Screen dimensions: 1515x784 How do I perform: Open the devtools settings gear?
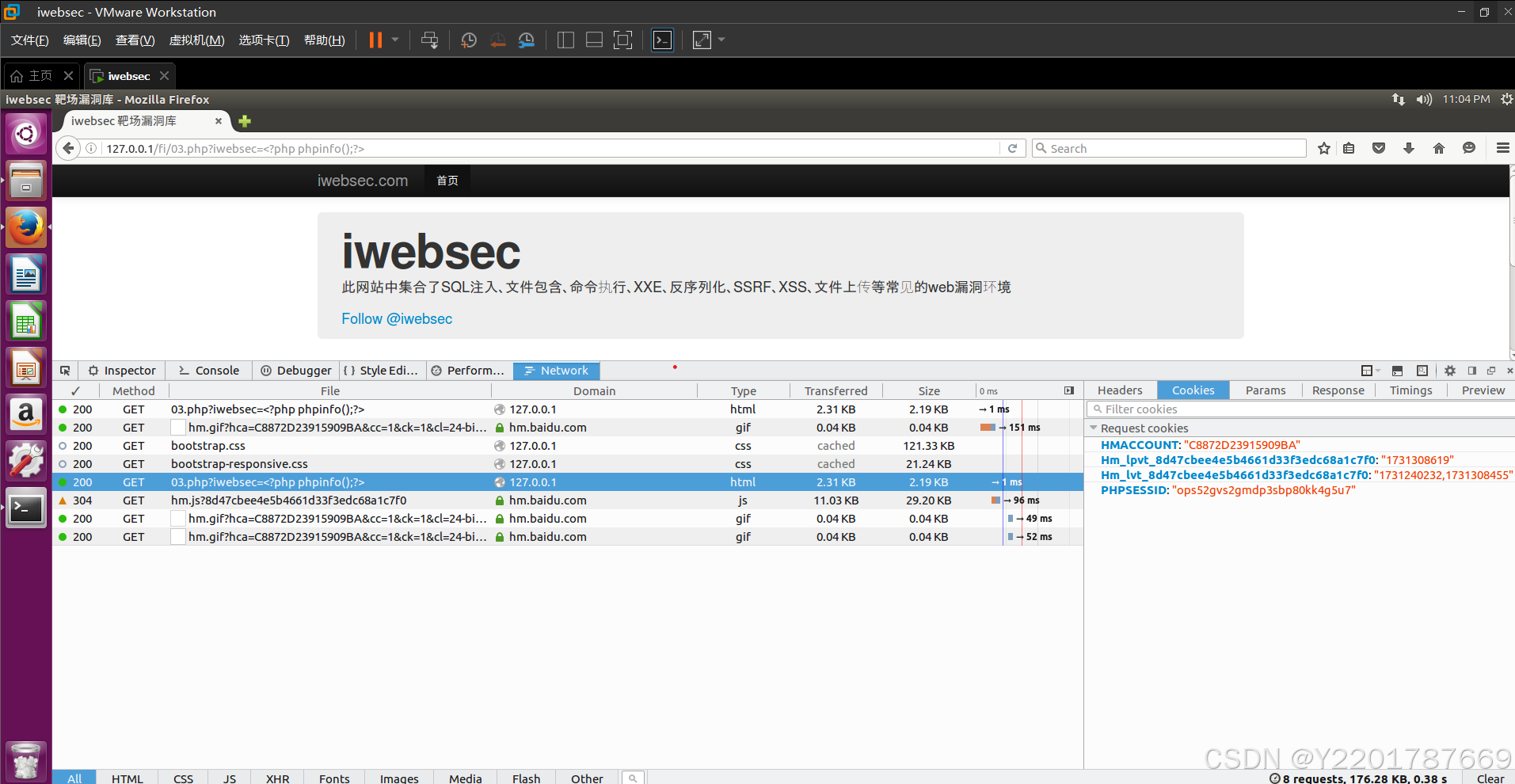1449,370
